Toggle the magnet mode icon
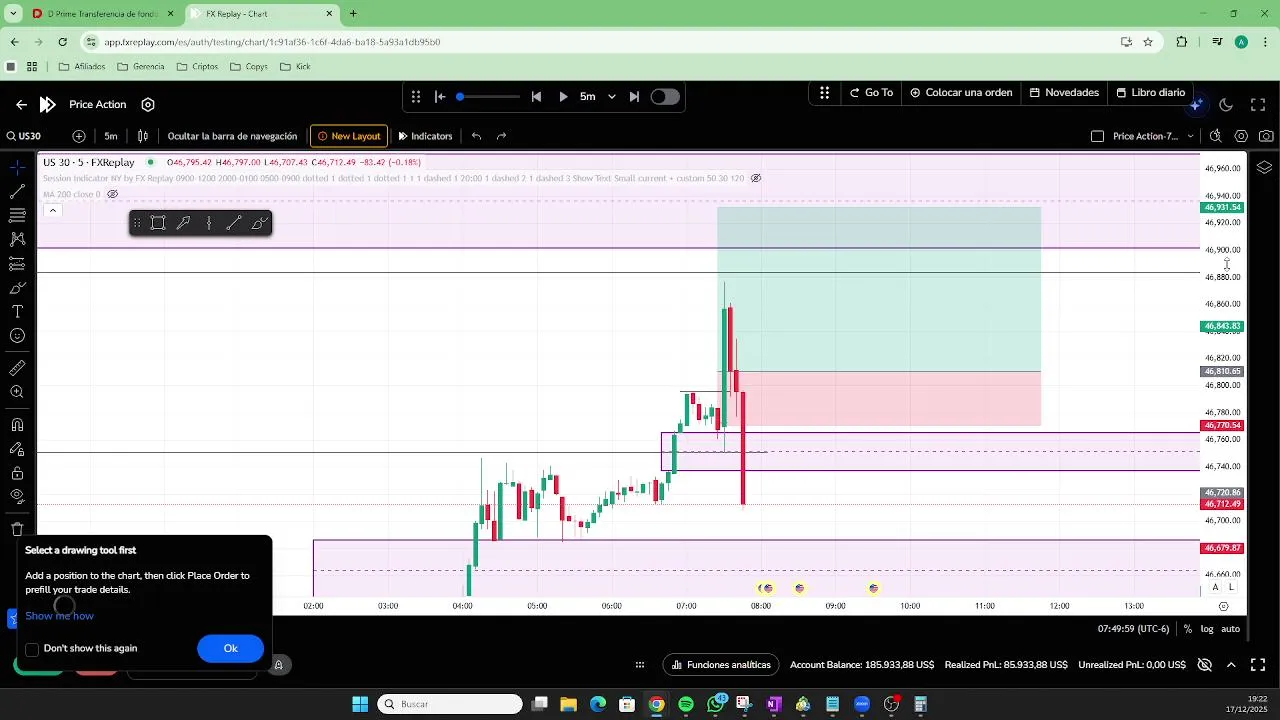This screenshot has height=720, width=1280. [x=17, y=425]
